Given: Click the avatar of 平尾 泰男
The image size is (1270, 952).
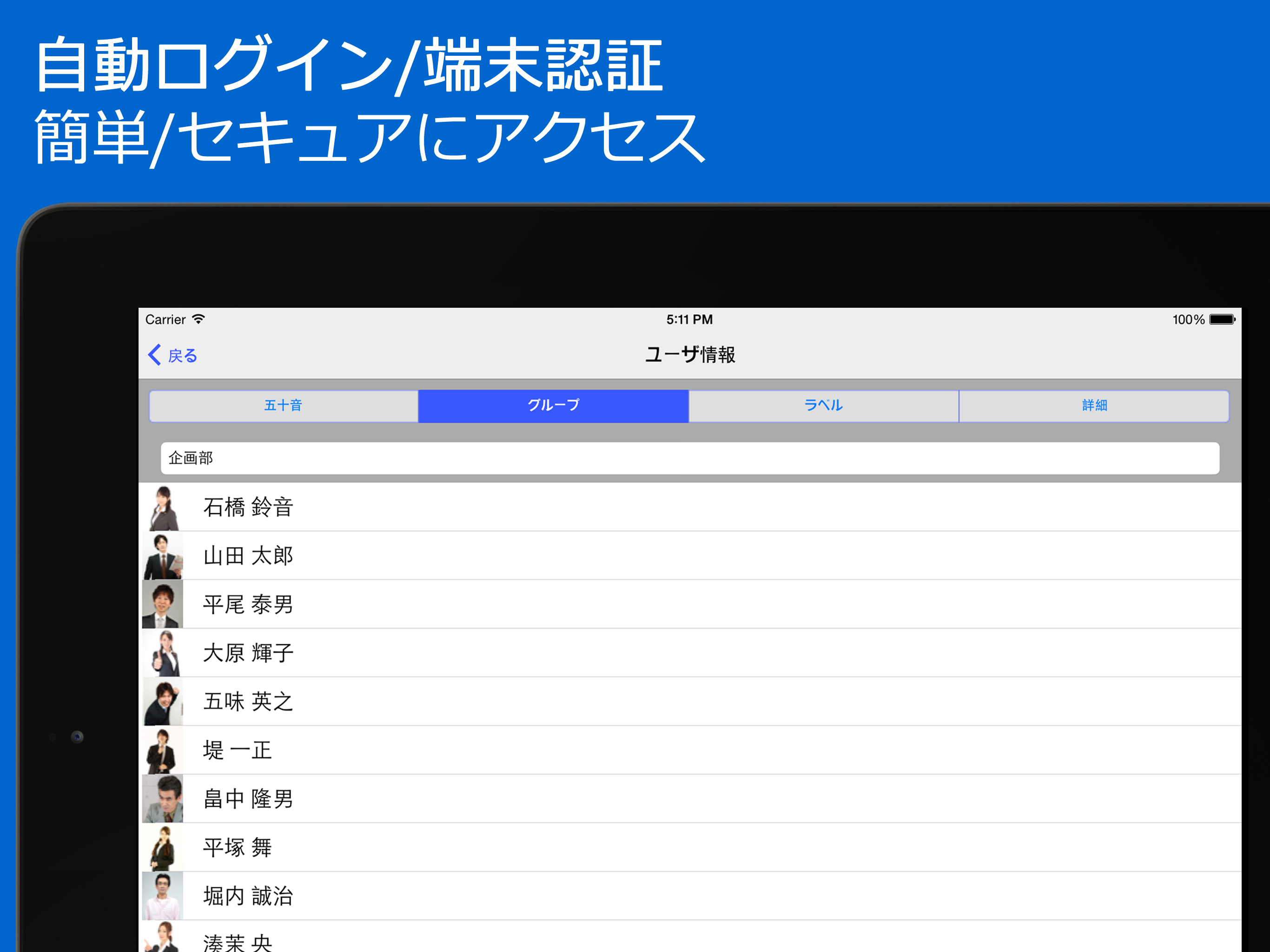Looking at the screenshot, I should point(163,604).
